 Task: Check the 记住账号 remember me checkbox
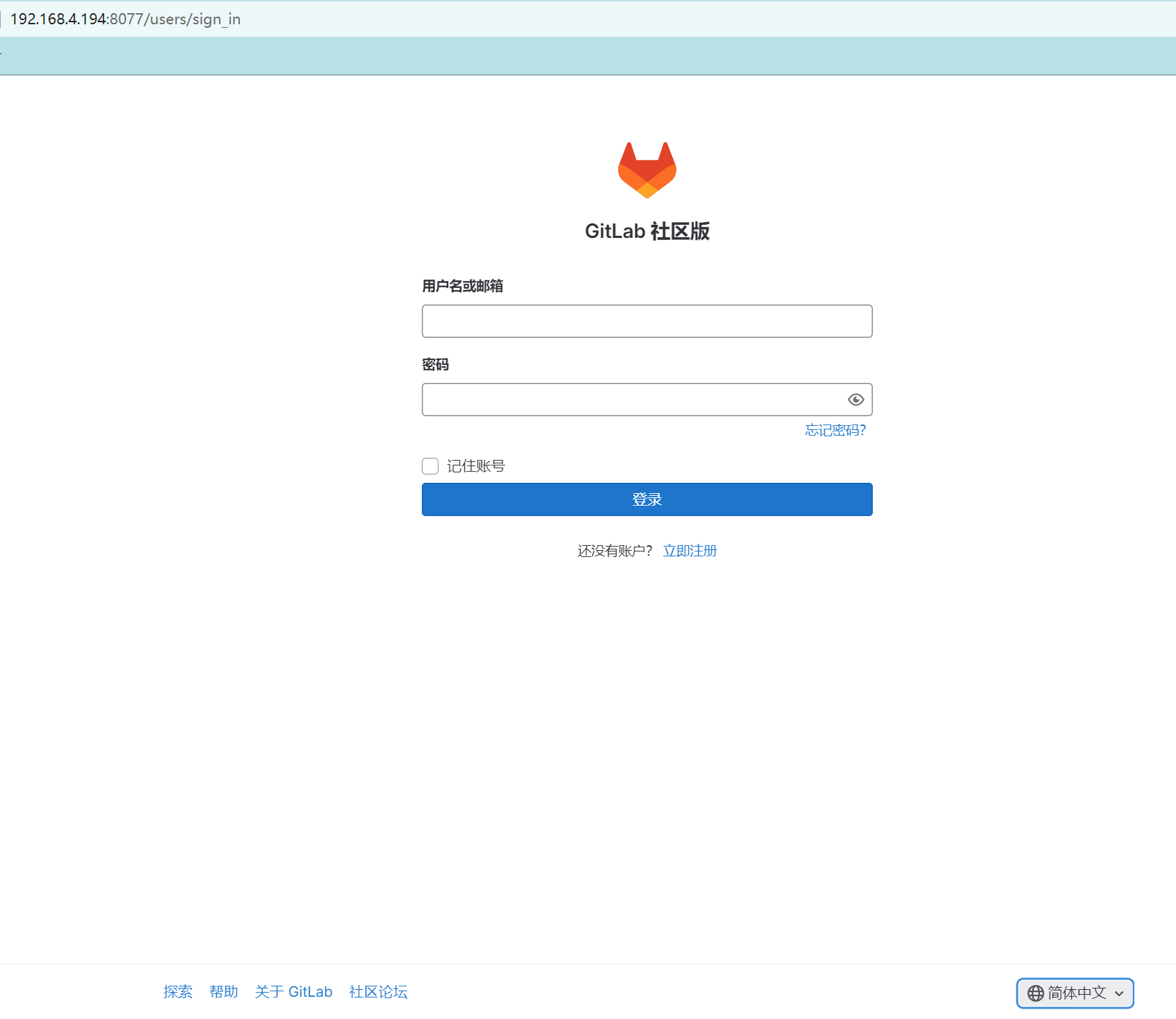point(430,466)
